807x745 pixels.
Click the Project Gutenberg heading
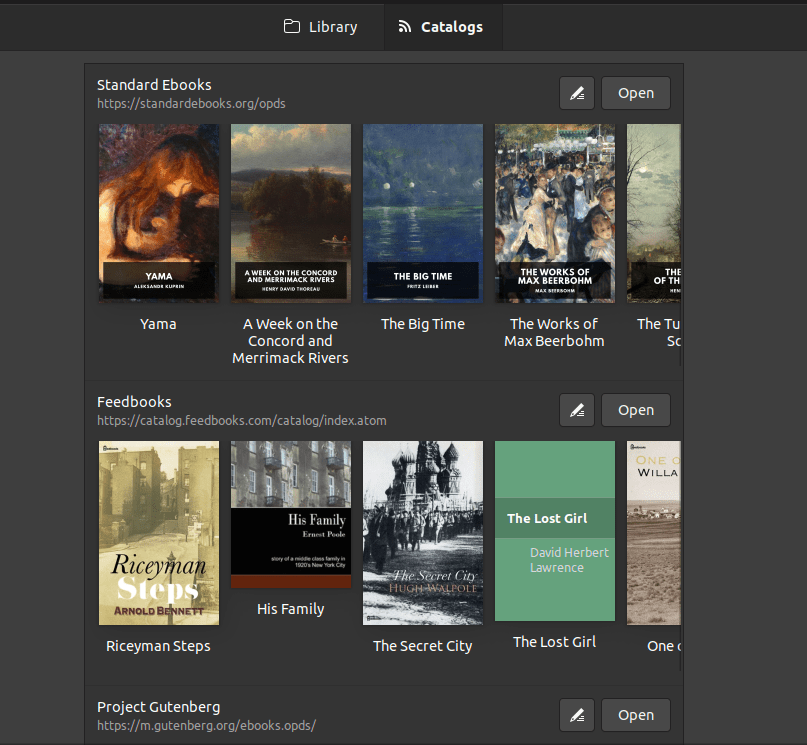[x=159, y=707]
